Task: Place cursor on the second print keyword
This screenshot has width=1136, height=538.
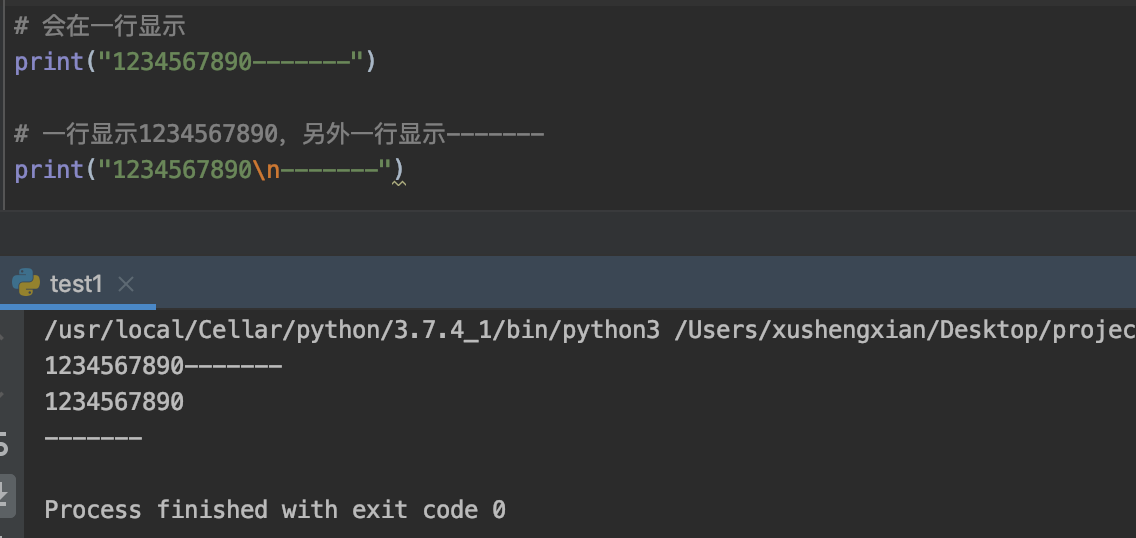Action: (49, 170)
